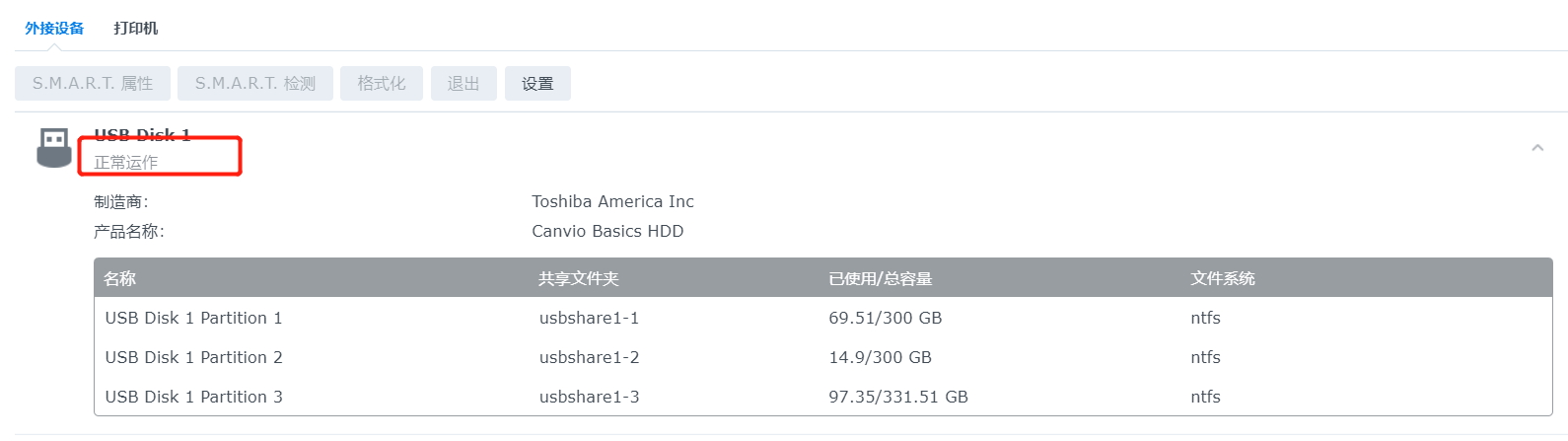Click the usbshare1-1 shared folder cell

coord(589,318)
